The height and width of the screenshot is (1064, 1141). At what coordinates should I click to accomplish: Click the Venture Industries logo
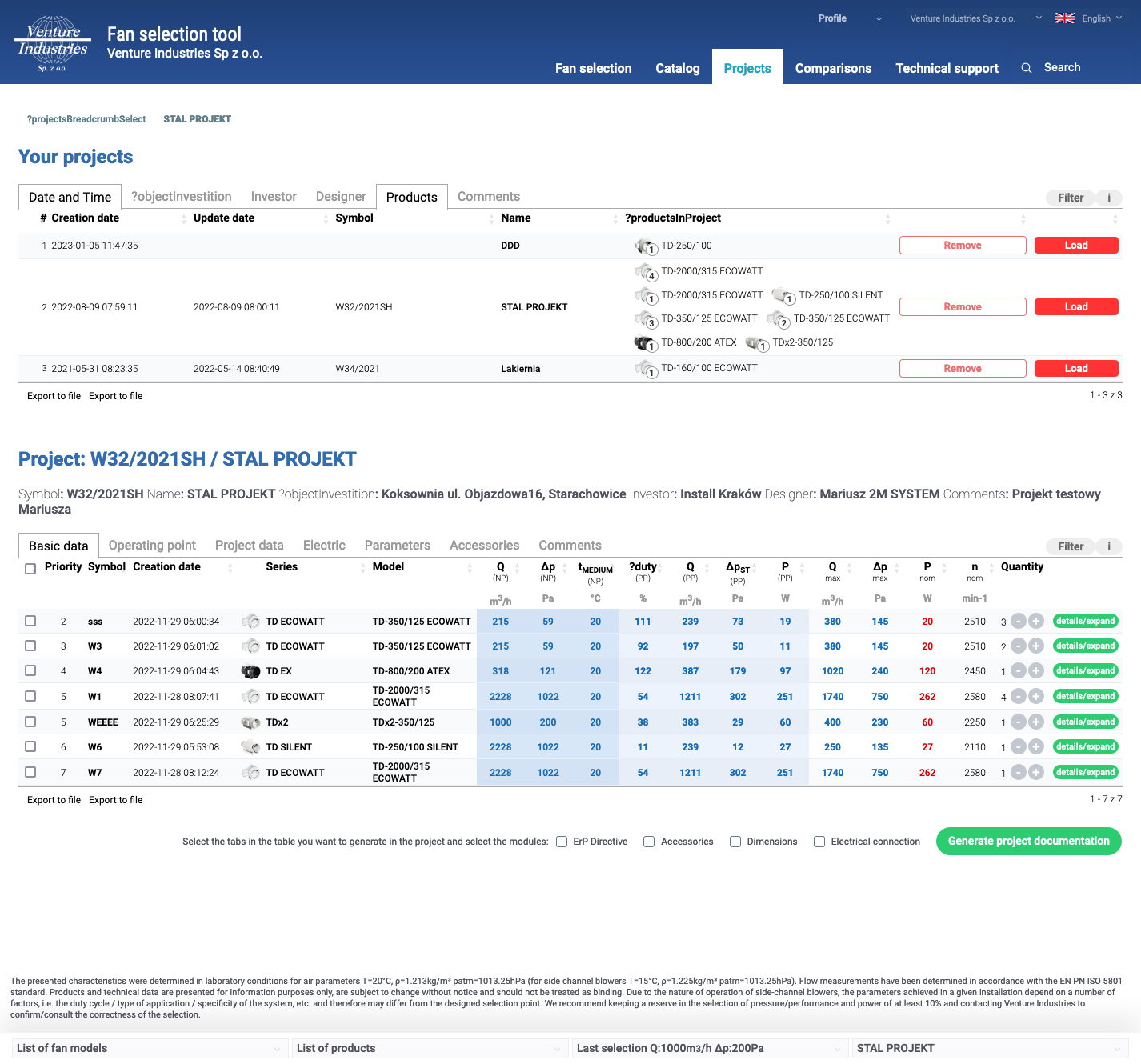(x=53, y=43)
